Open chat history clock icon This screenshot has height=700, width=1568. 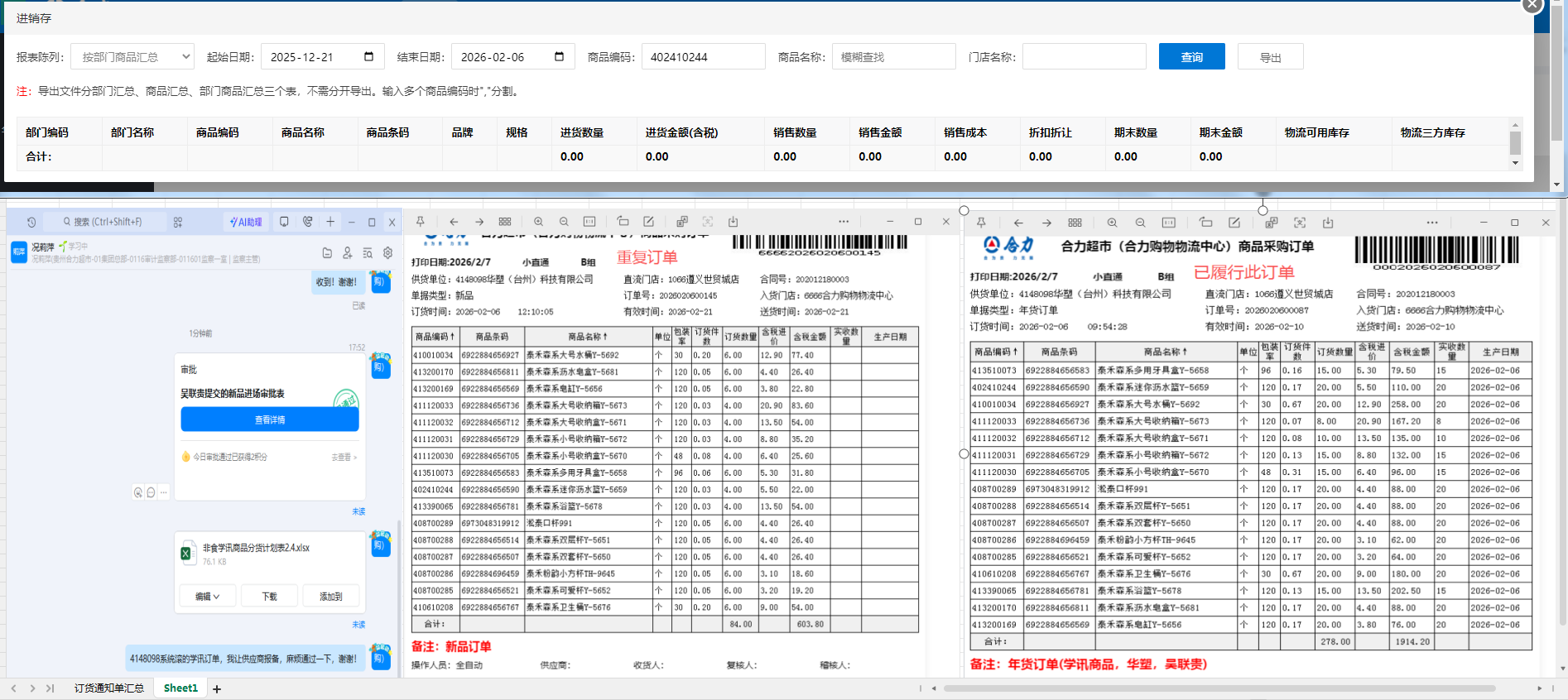pos(31,222)
